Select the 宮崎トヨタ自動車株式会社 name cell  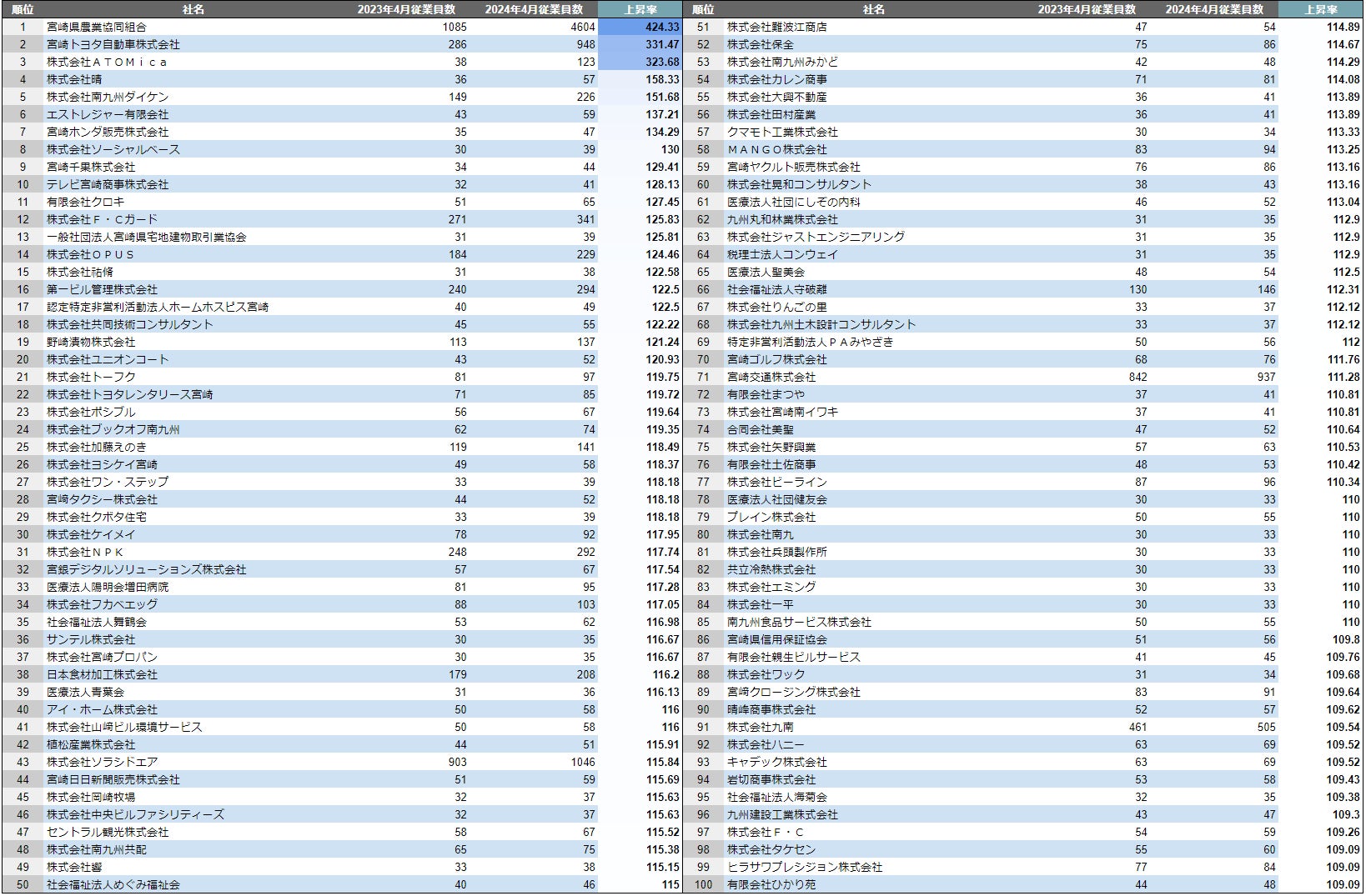(x=113, y=44)
